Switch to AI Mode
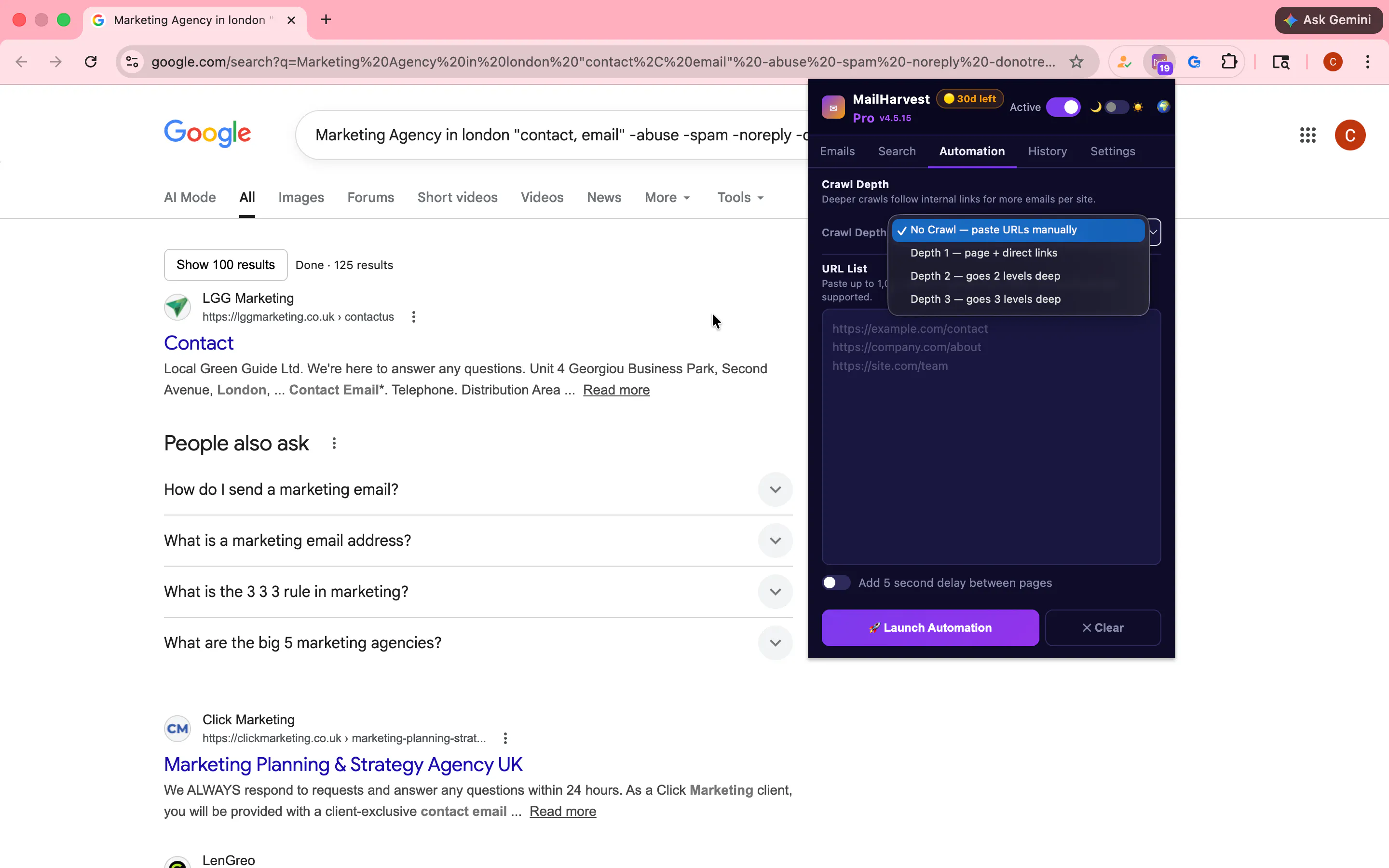 point(190,198)
